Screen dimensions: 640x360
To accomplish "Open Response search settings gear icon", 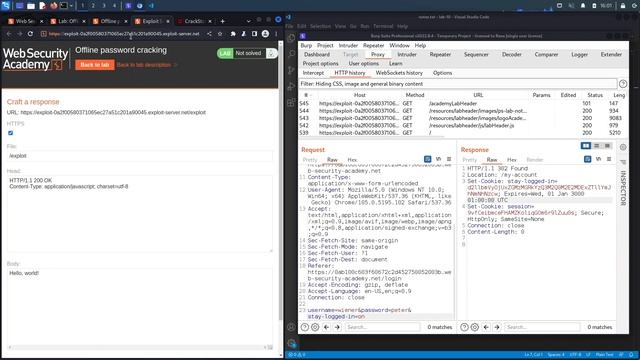I will [x=475, y=327].
